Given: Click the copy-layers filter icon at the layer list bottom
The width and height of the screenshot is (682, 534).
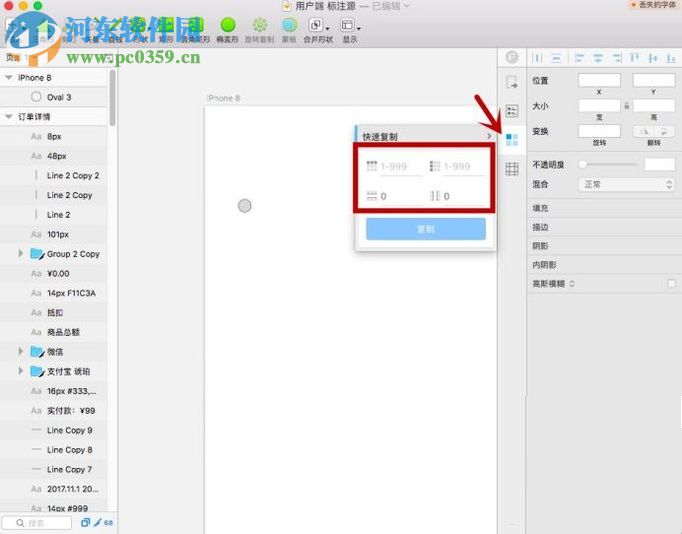Looking at the screenshot, I should 85,522.
